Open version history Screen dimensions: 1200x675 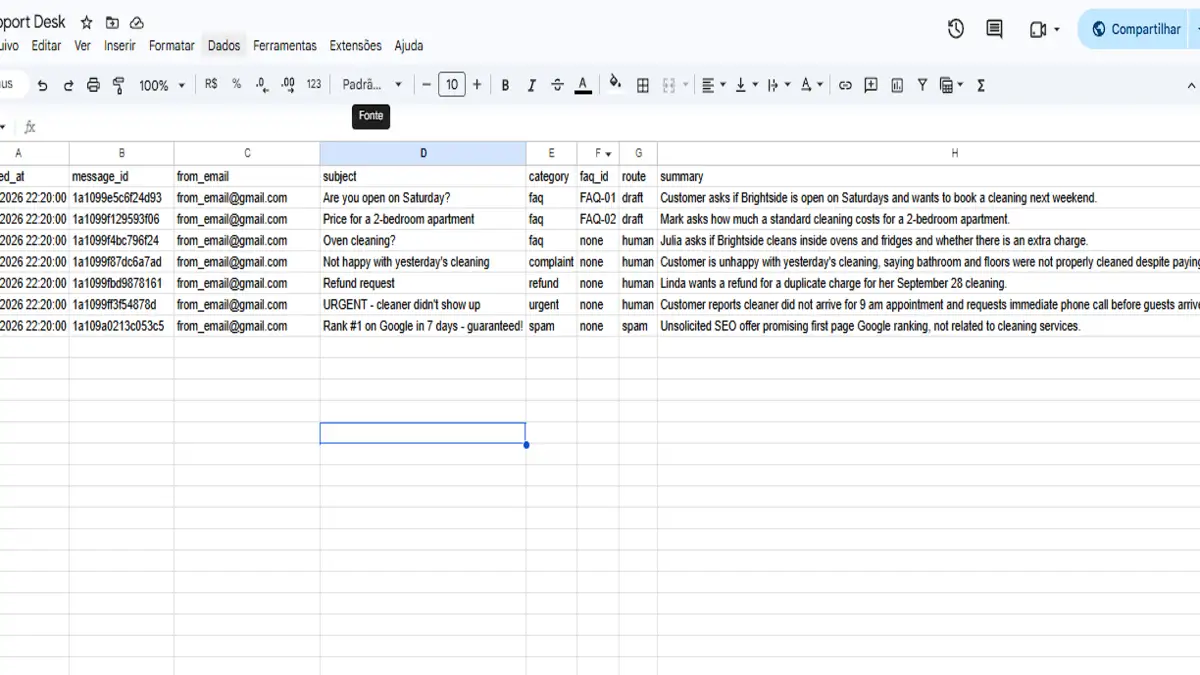coord(956,29)
